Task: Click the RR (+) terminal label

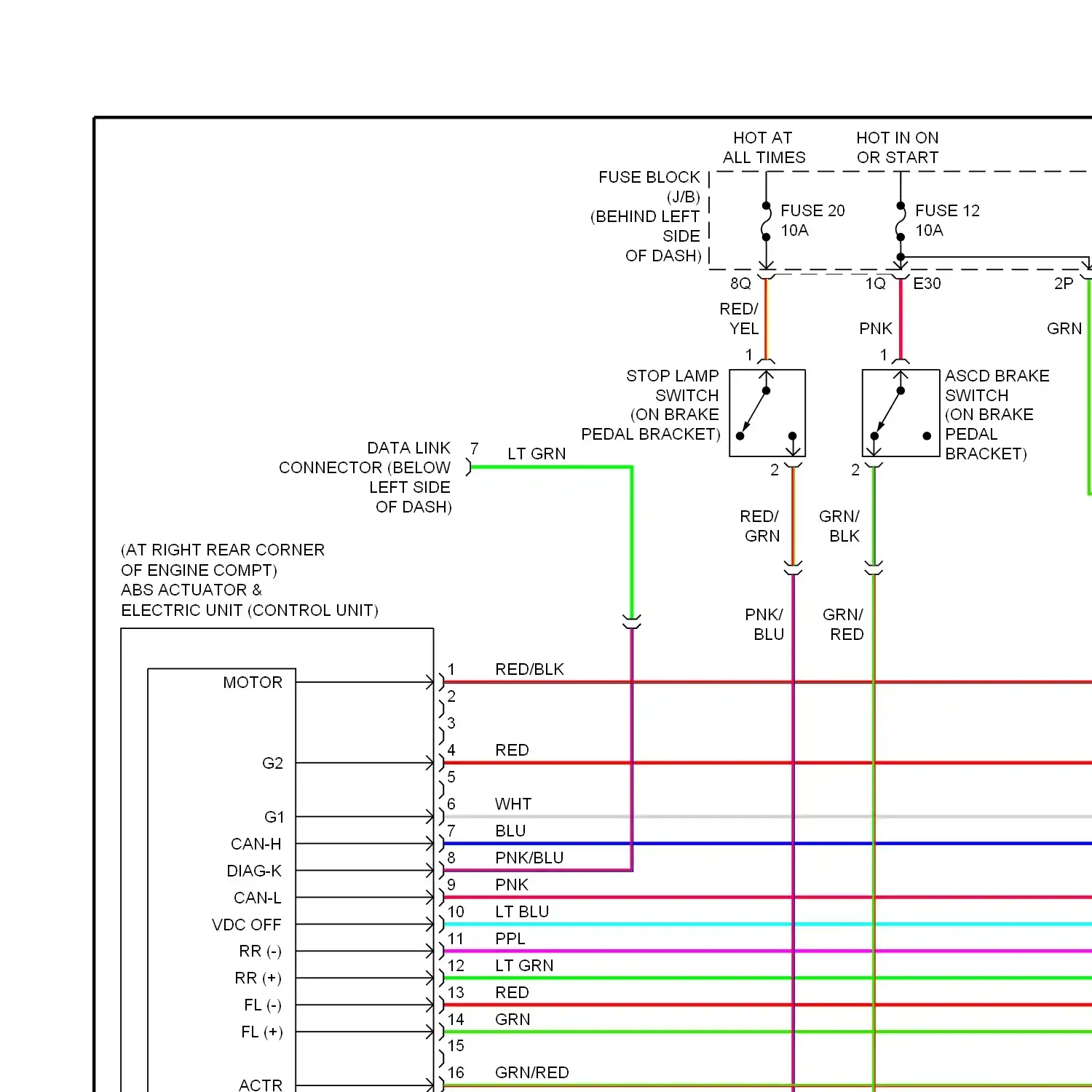Action: [x=258, y=978]
